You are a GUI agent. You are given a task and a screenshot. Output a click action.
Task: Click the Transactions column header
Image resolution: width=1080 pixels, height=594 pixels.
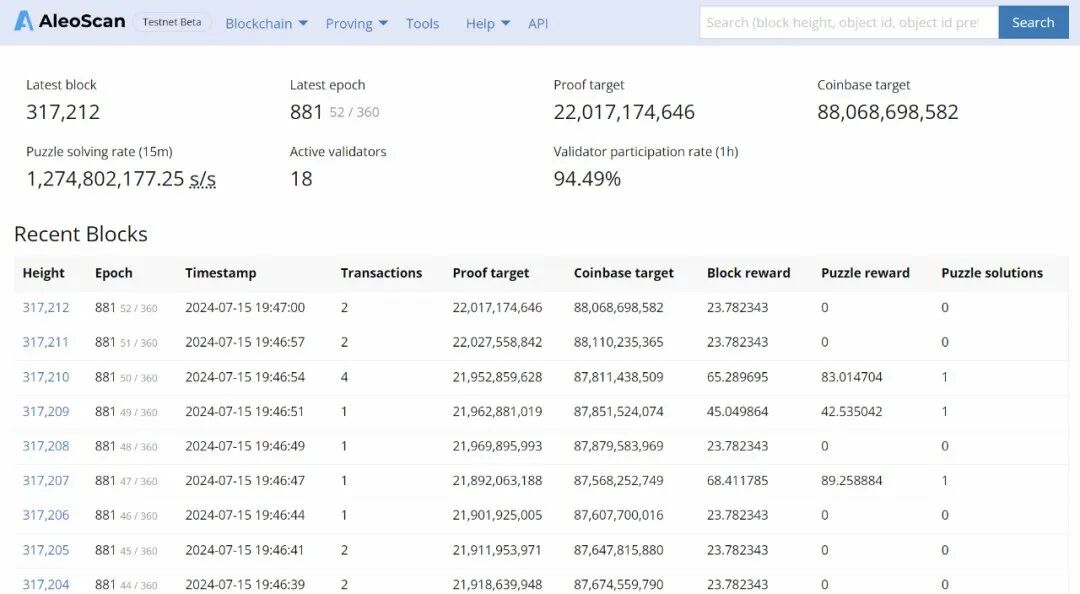click(x=381, y=273)
